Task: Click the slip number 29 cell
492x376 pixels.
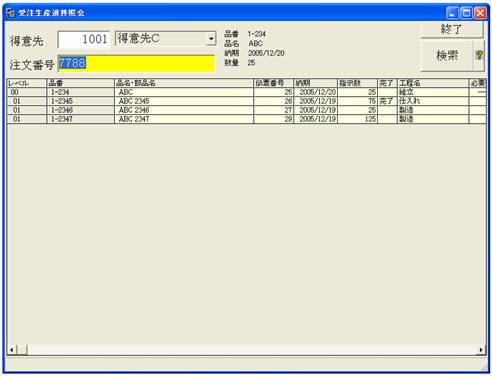Action: [x=274, y=119]
